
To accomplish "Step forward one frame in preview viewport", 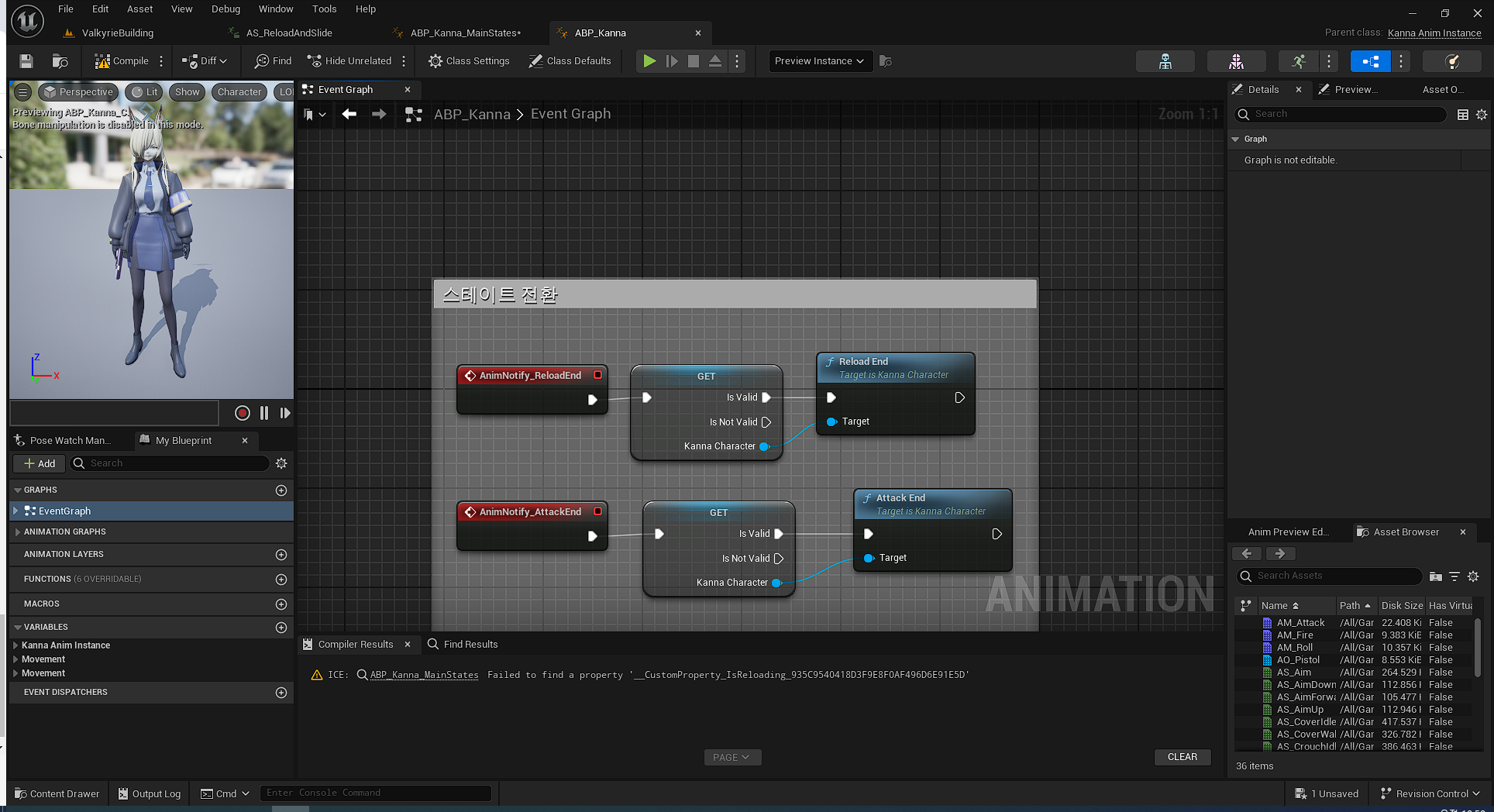I will point(285,413).
